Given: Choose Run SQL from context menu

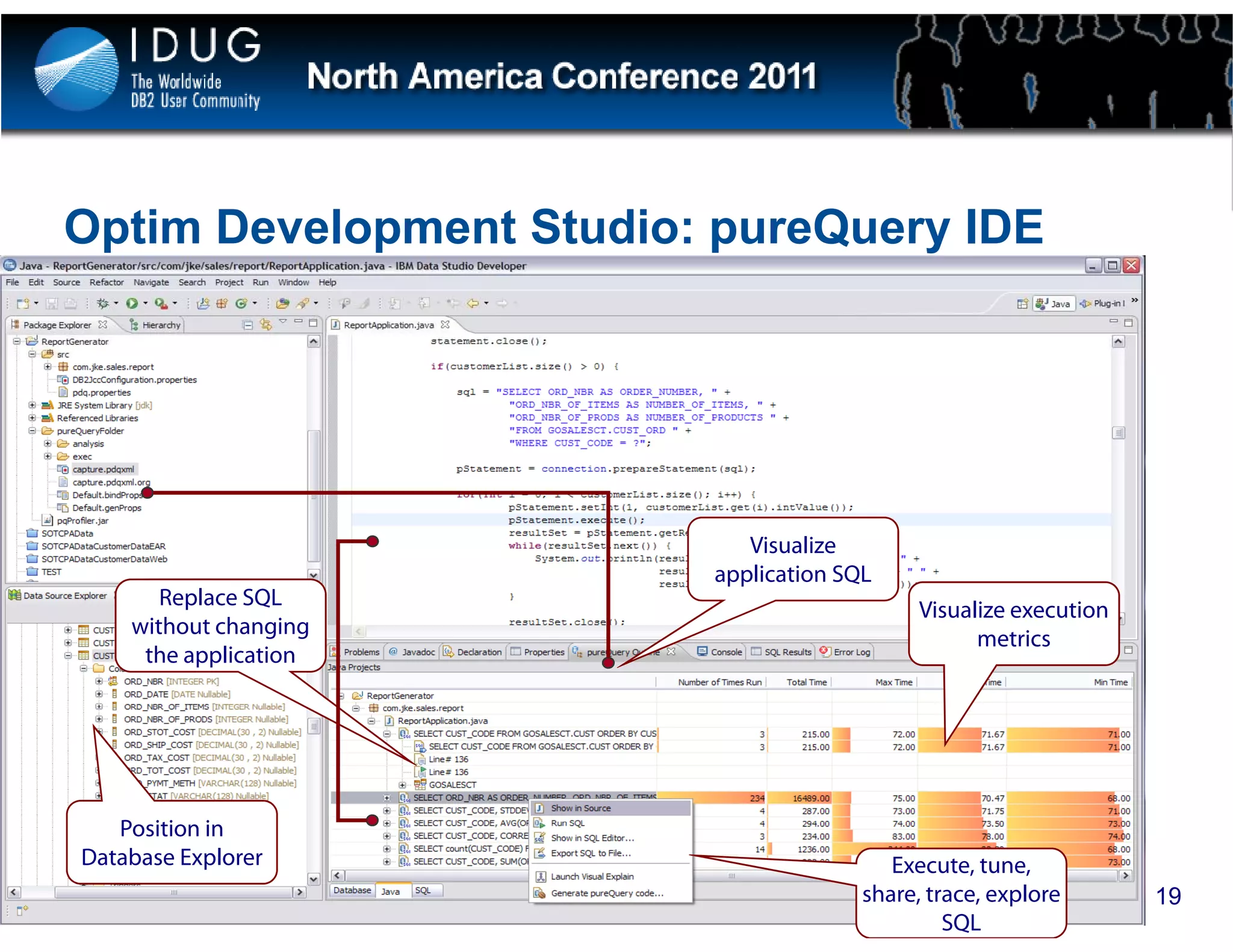Looking at the screenshot, I should click(x=610, y=823).
